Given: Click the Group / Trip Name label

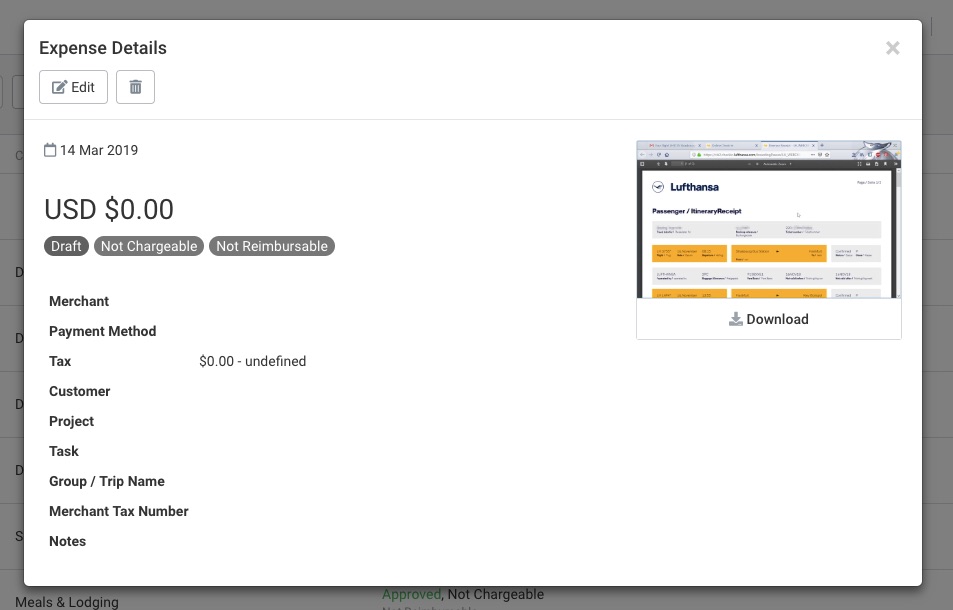Looking at the screenshot, I should point(107,481).
